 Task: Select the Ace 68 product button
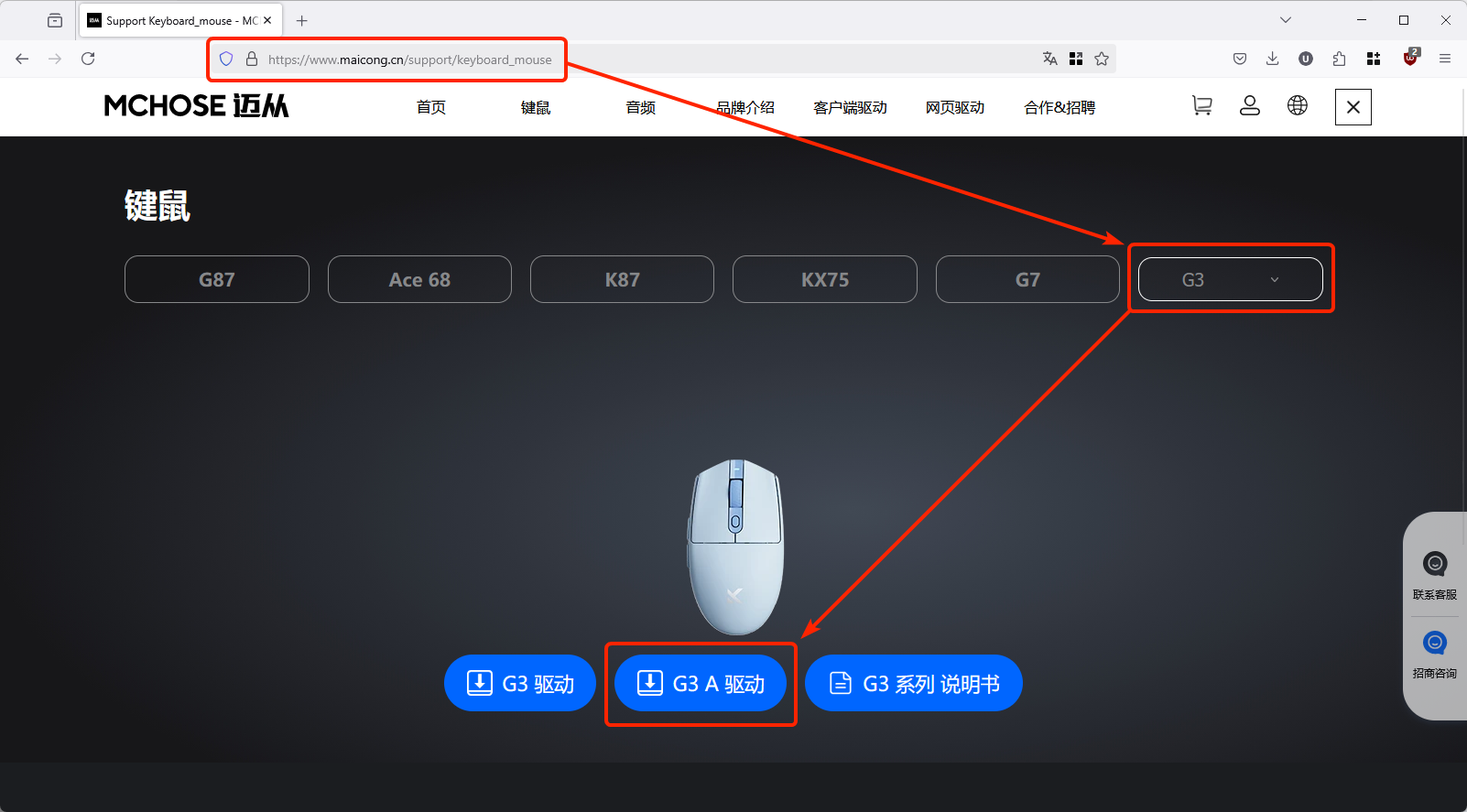[x=419, y=279]
